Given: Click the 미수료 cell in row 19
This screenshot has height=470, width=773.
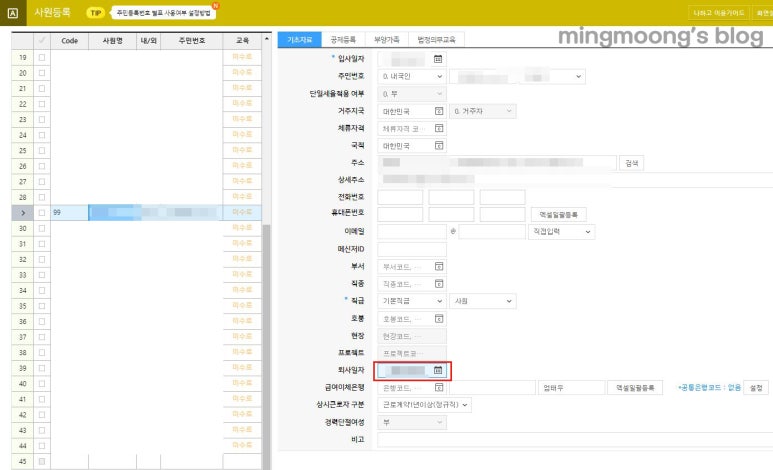Looking at the screenshot, I should pos(242,57).
